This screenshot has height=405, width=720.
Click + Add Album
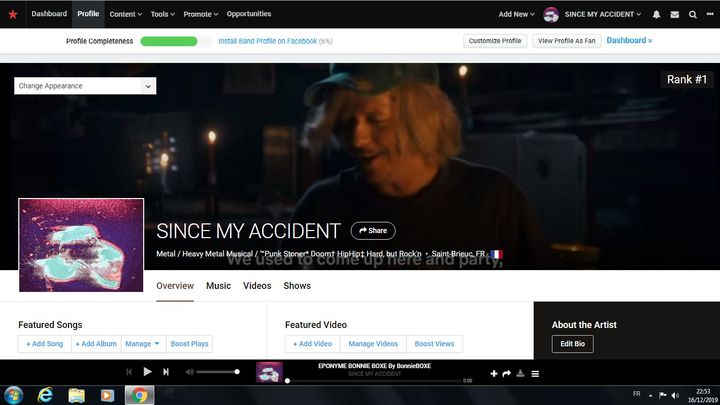tap(96, 343)
